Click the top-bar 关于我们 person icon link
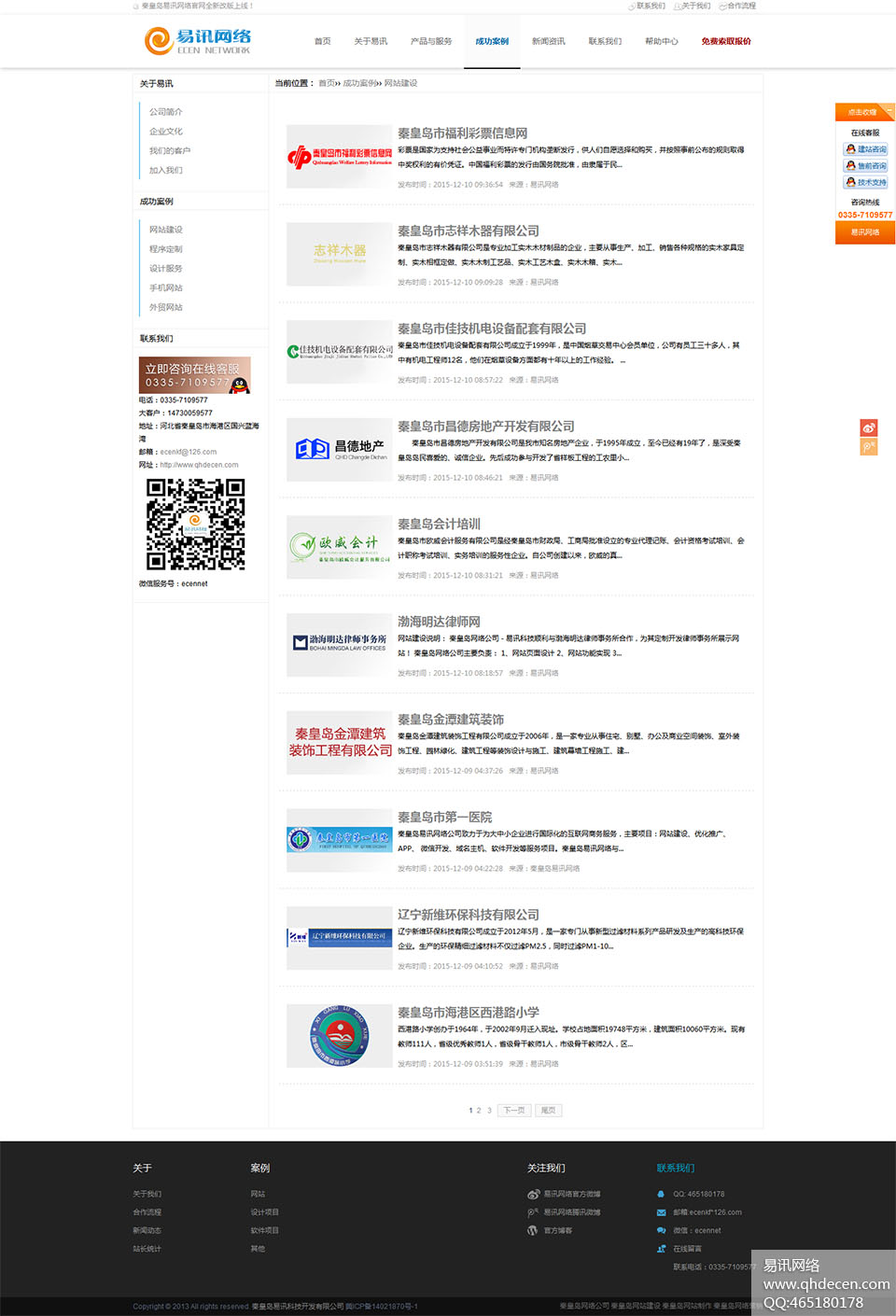Image resolution: width=896 pixels, height=1316 pixels. [692, 6]
